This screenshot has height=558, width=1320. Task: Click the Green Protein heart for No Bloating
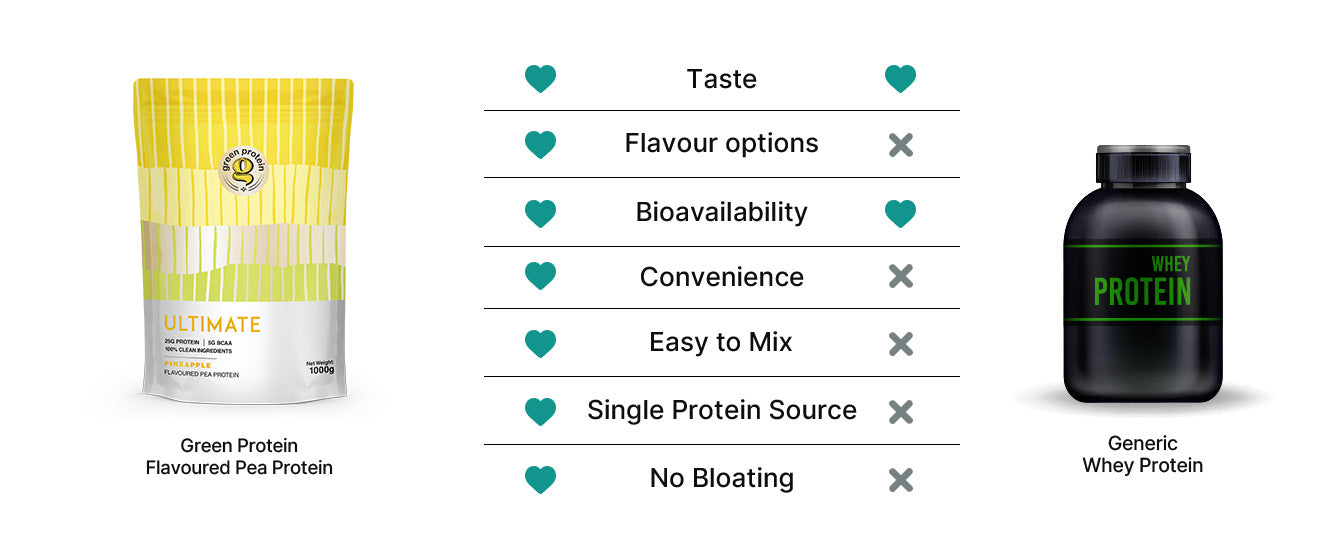coord(540,480)
